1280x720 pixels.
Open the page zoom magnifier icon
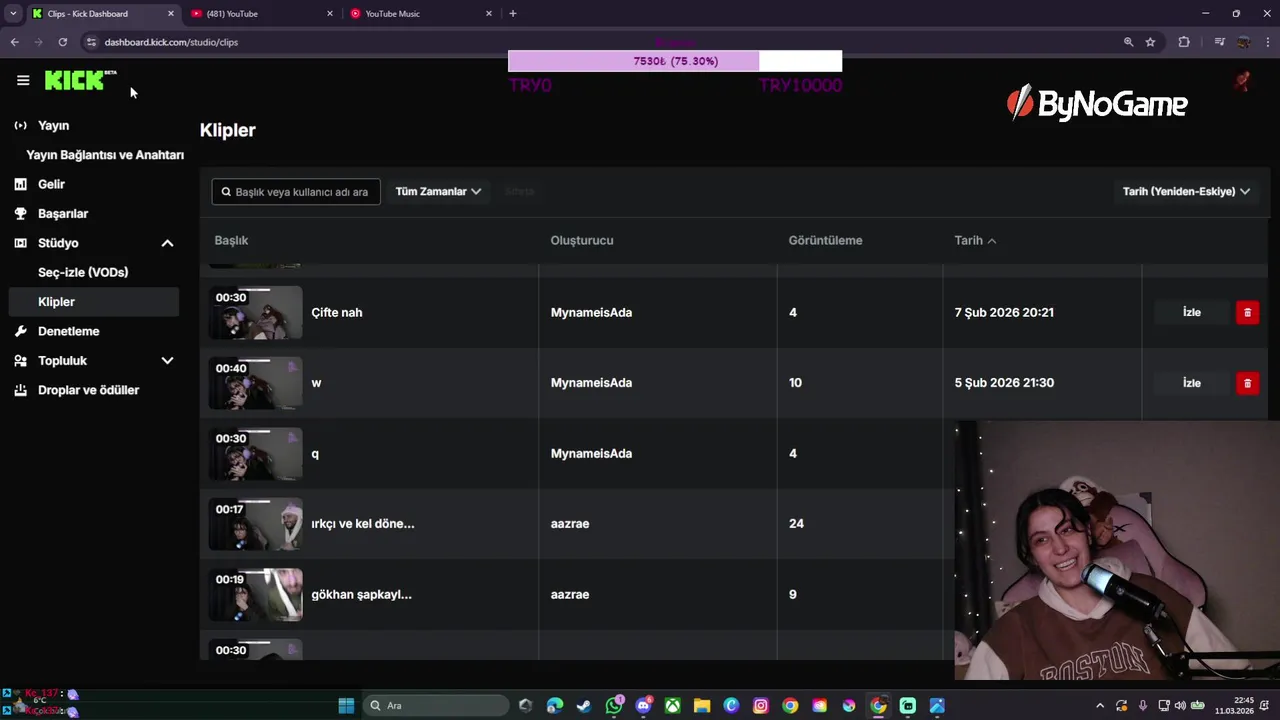point(1128,42)
